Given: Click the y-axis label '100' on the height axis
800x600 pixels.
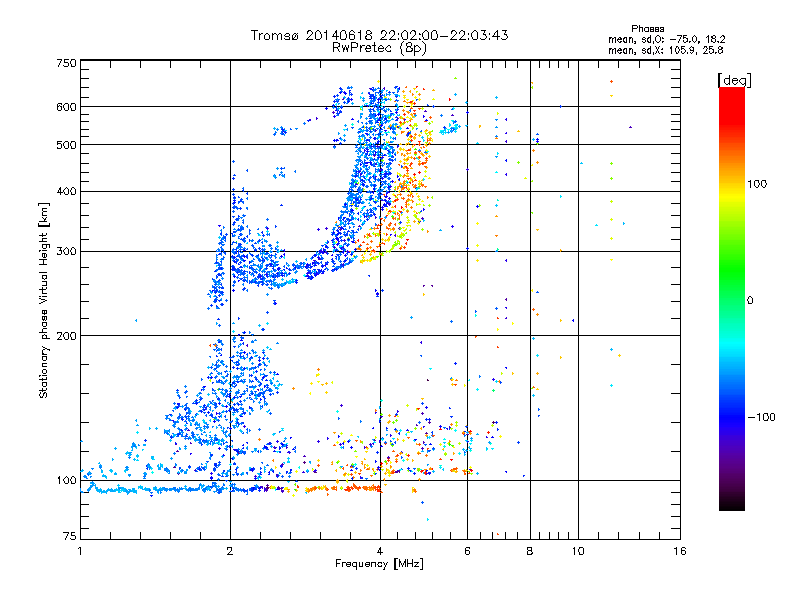Looking at the screenshot, I should point(66,481).
